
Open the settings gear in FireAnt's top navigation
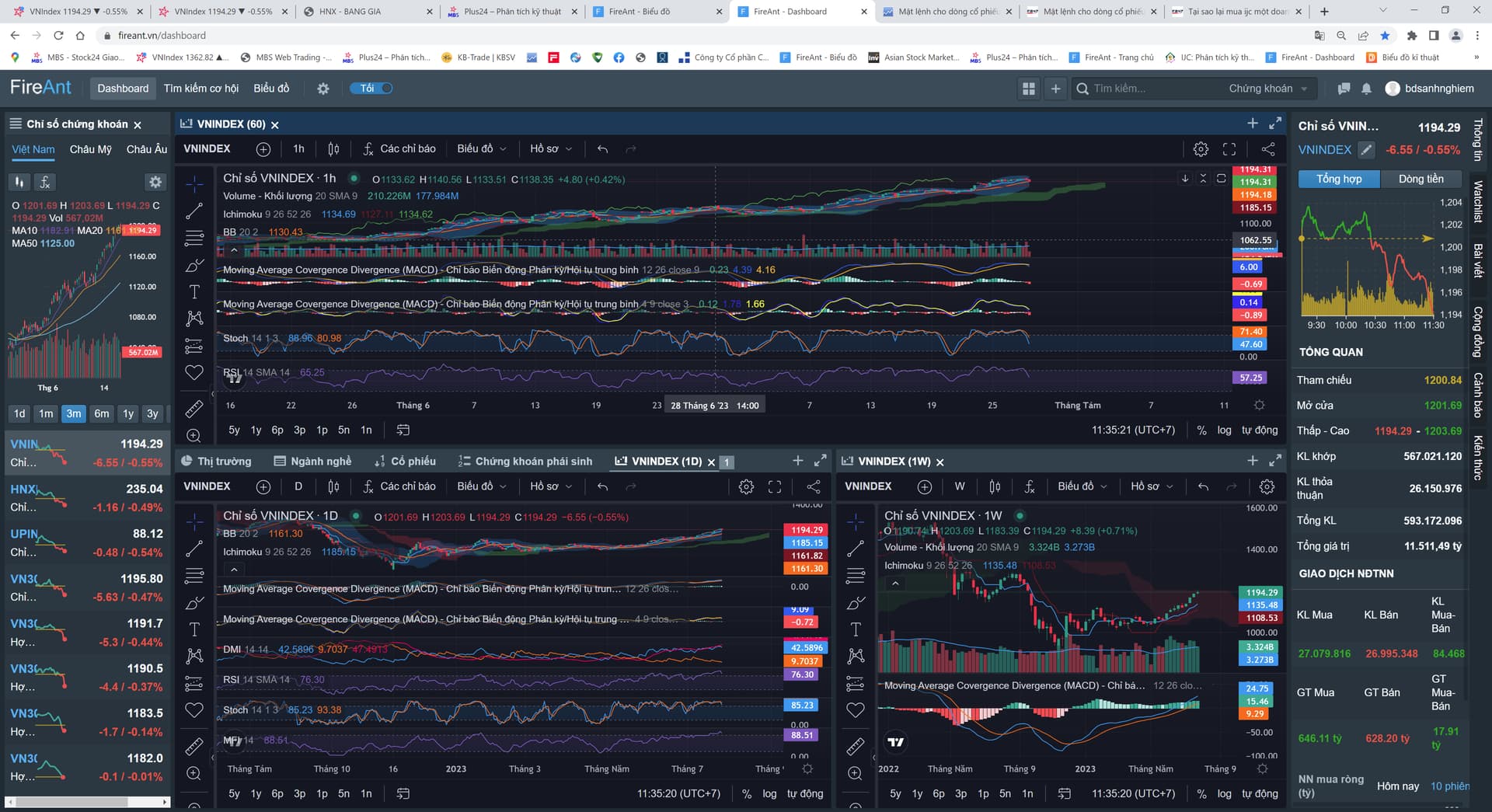[x=323, y=89]
